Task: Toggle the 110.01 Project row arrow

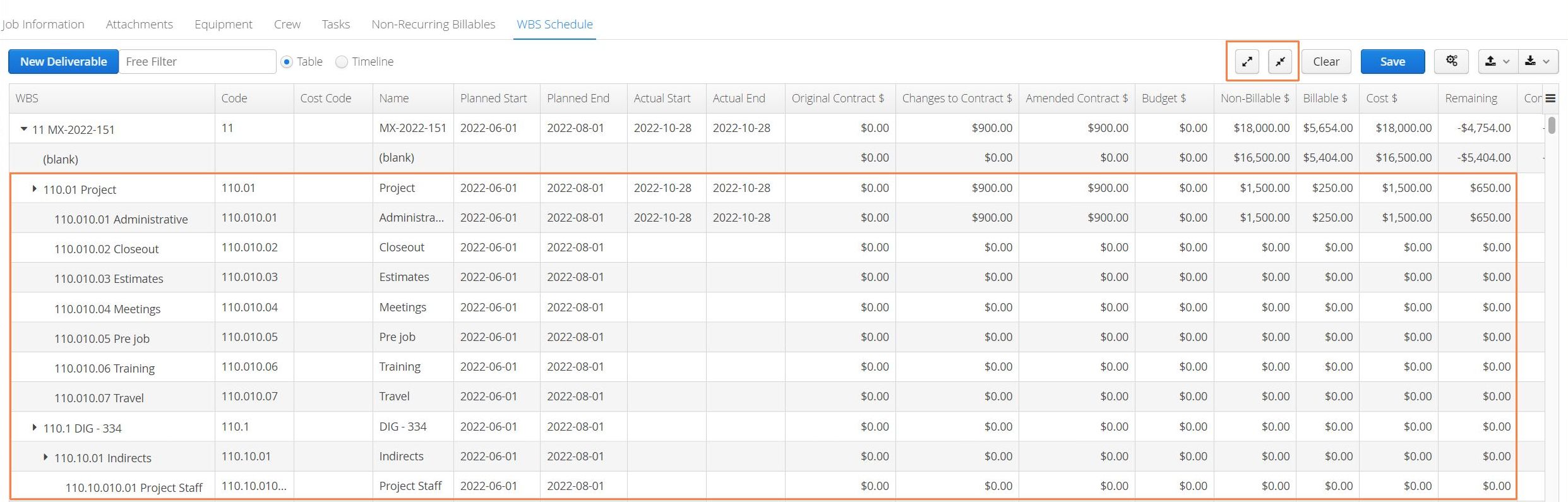Action: 35,189
